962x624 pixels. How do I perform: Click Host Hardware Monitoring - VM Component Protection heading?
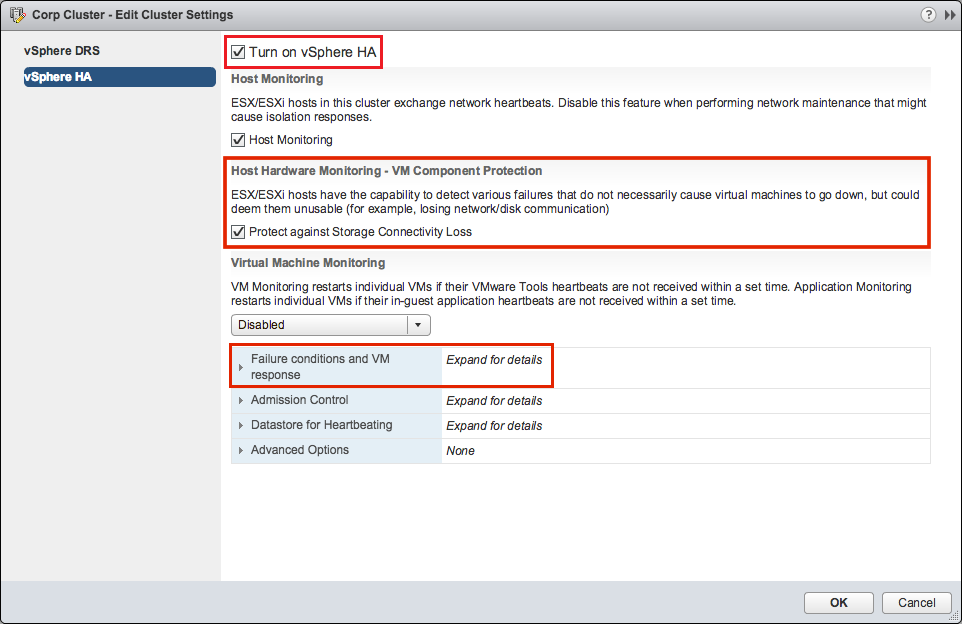coord(387,171)
